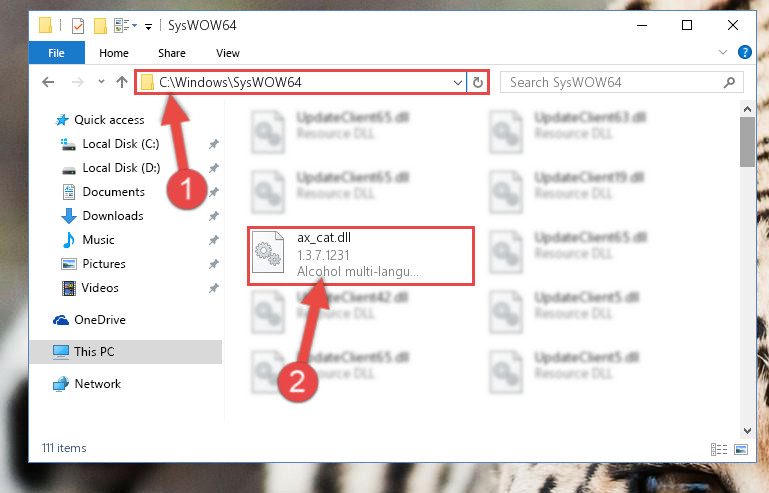The width and height of the screenshot is (769, 493).
Task: Click Properties icon in quick access toolbar
Action: tap(77, 26)
